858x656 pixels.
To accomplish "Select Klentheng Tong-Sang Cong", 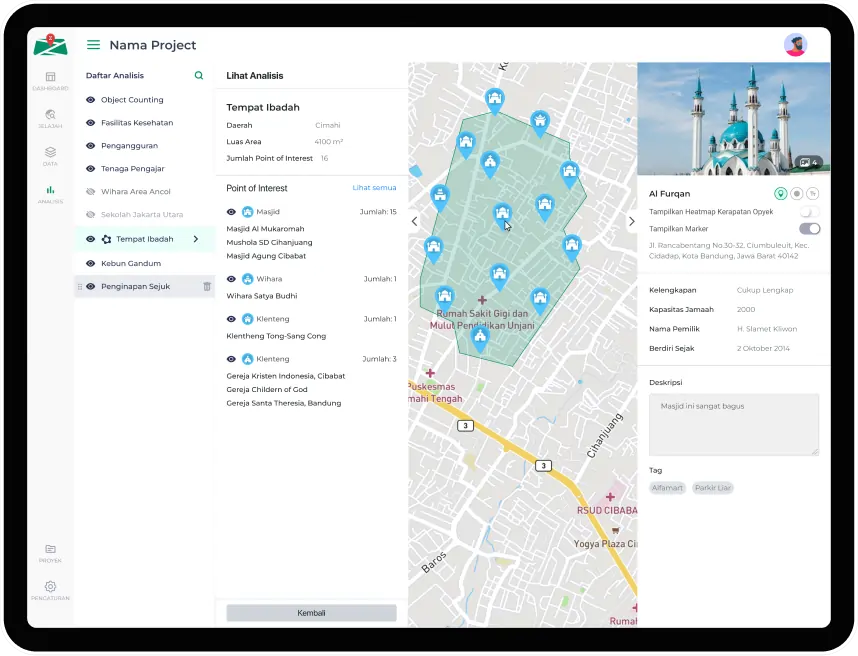I will [x=276, y=336].
